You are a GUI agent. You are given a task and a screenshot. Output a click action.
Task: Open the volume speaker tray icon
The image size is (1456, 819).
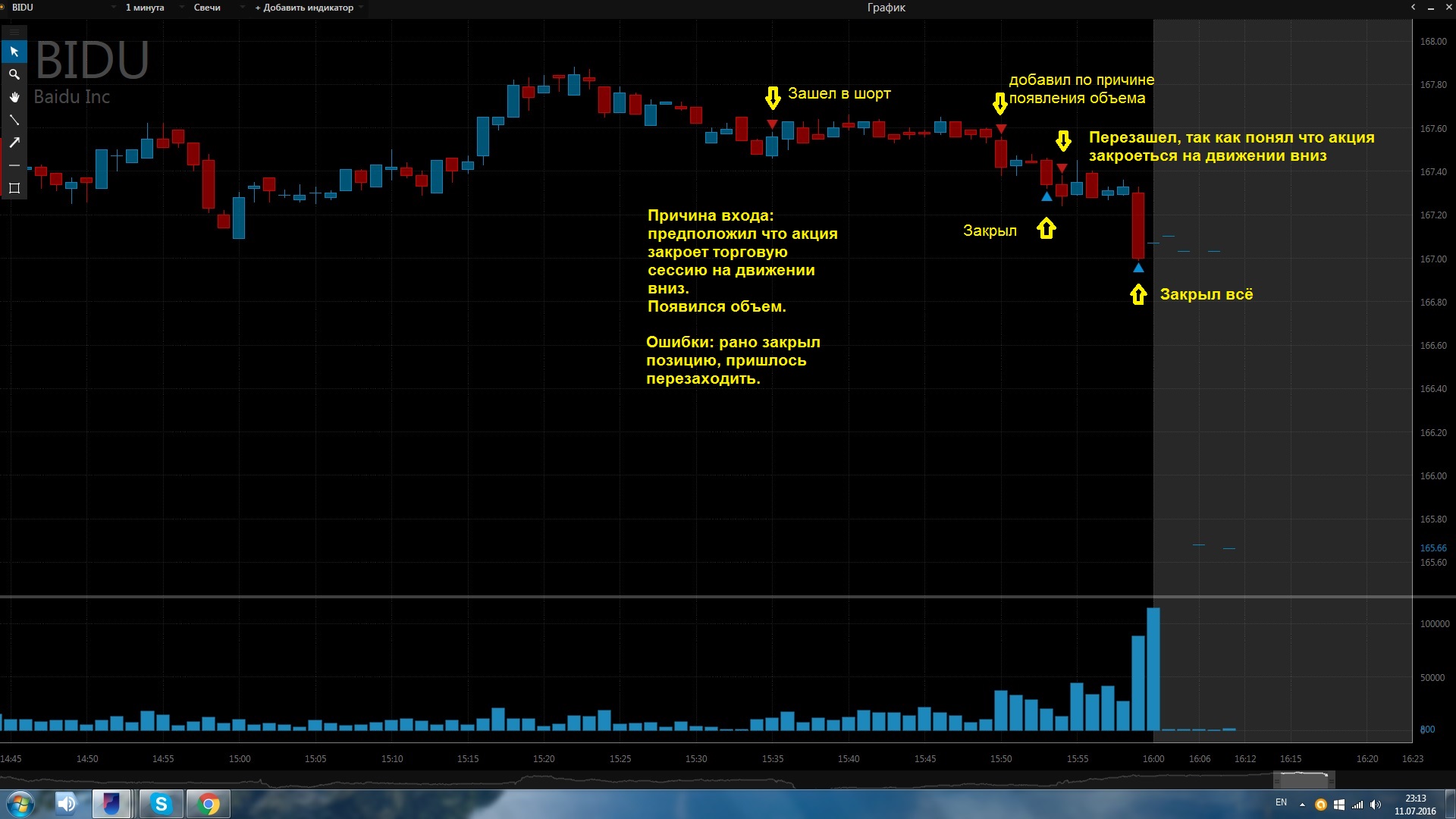click(x=1376, y=805)
